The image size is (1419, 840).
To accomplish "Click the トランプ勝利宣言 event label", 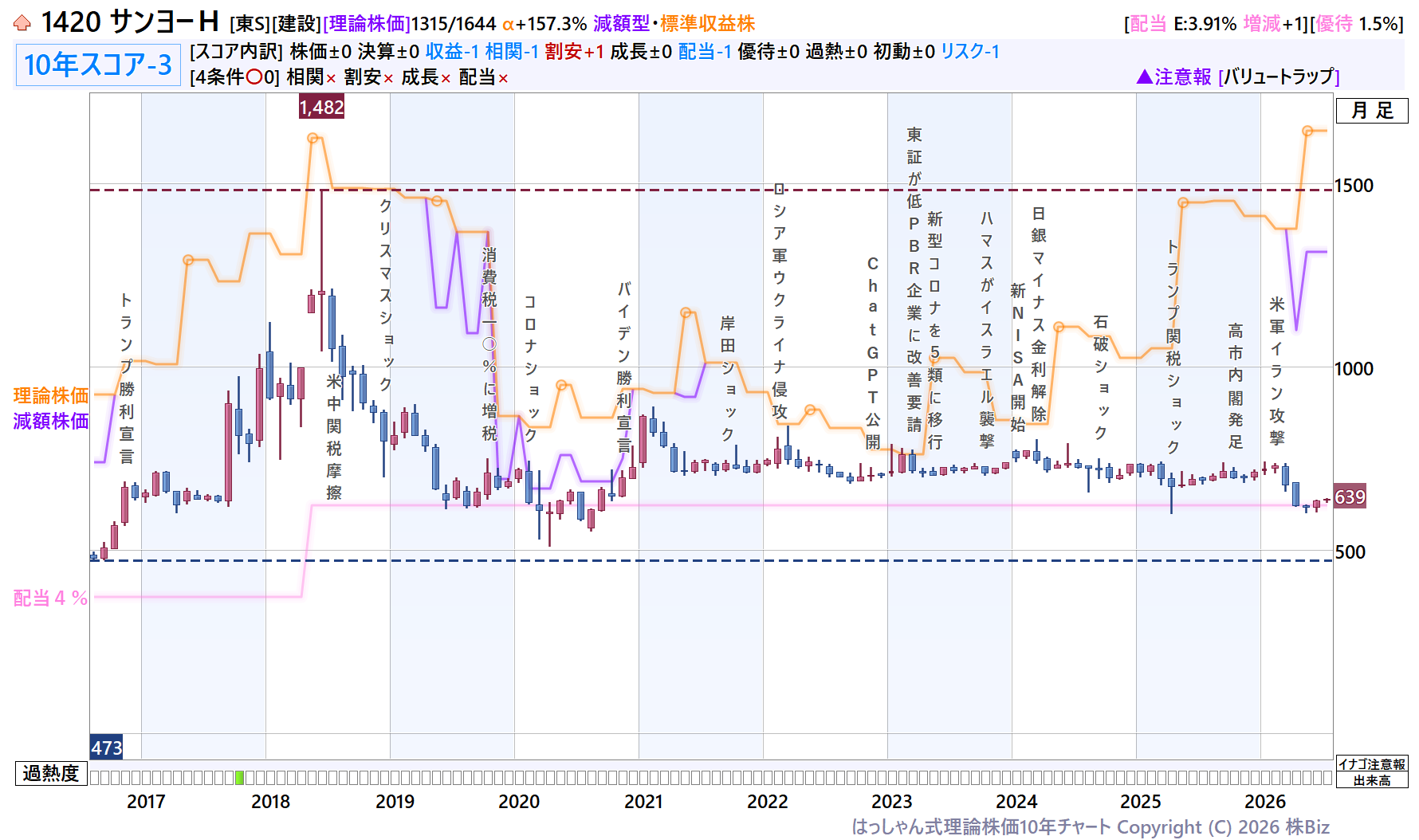I will coord(127,379).
